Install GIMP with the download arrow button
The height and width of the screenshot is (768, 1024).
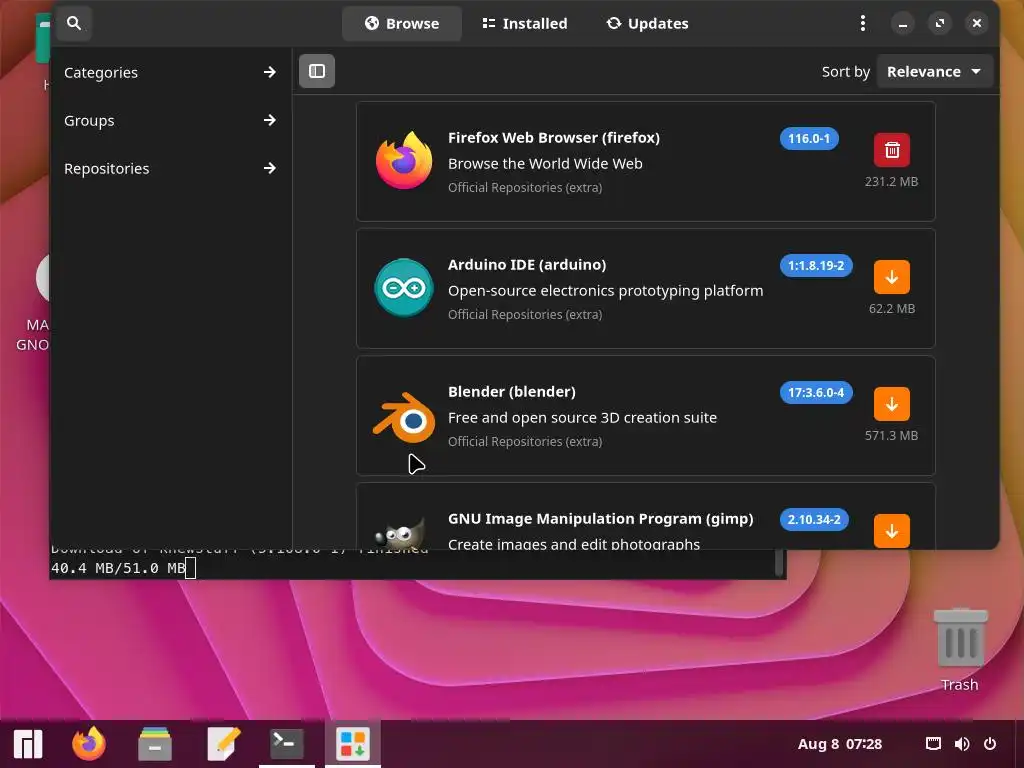(x=891, y=531)
